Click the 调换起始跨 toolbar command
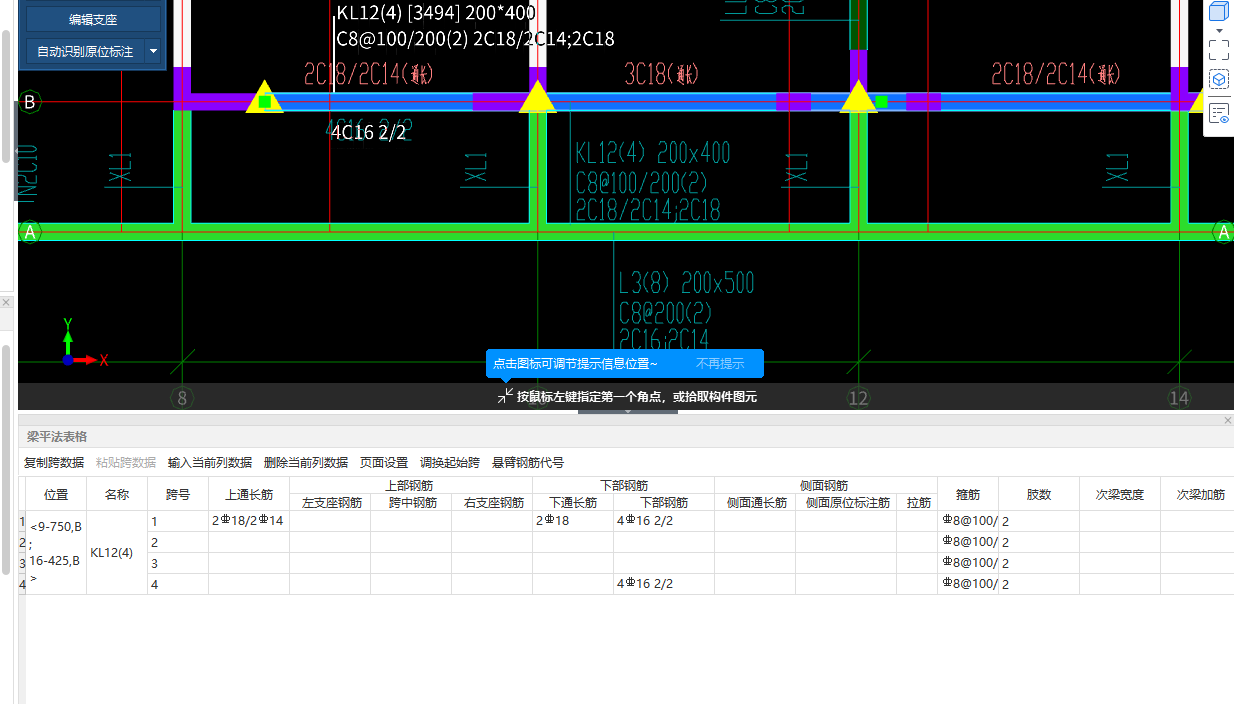Viewport: 1234px width, 704px height. point(450,462)
